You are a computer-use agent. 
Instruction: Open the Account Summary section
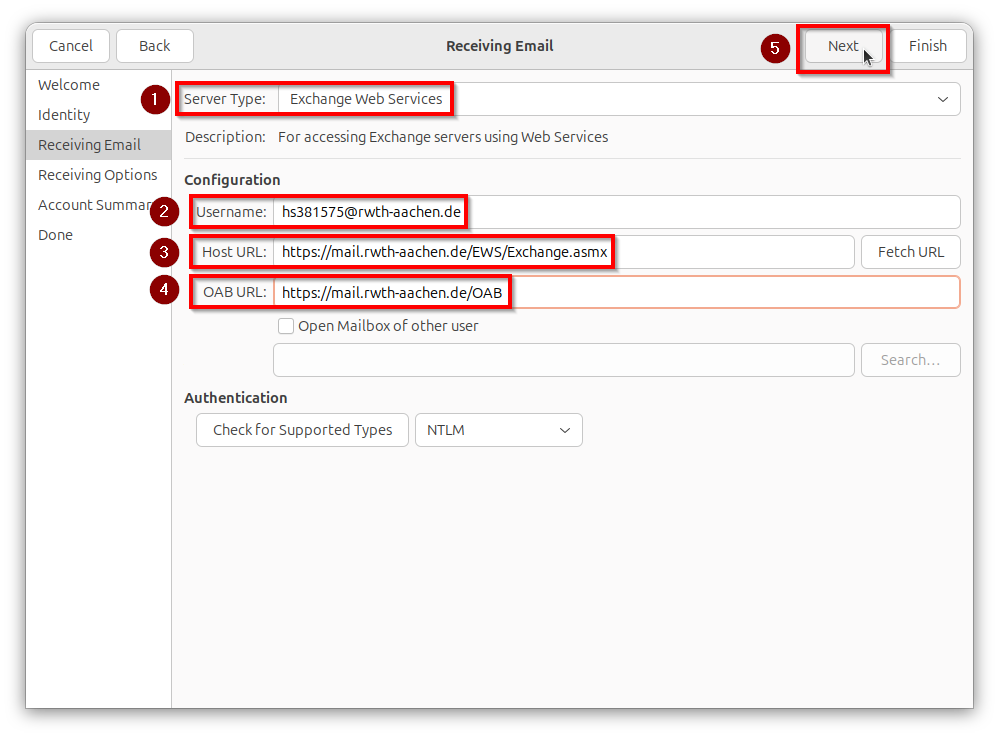pyautogui.click(x=93, y=204)
